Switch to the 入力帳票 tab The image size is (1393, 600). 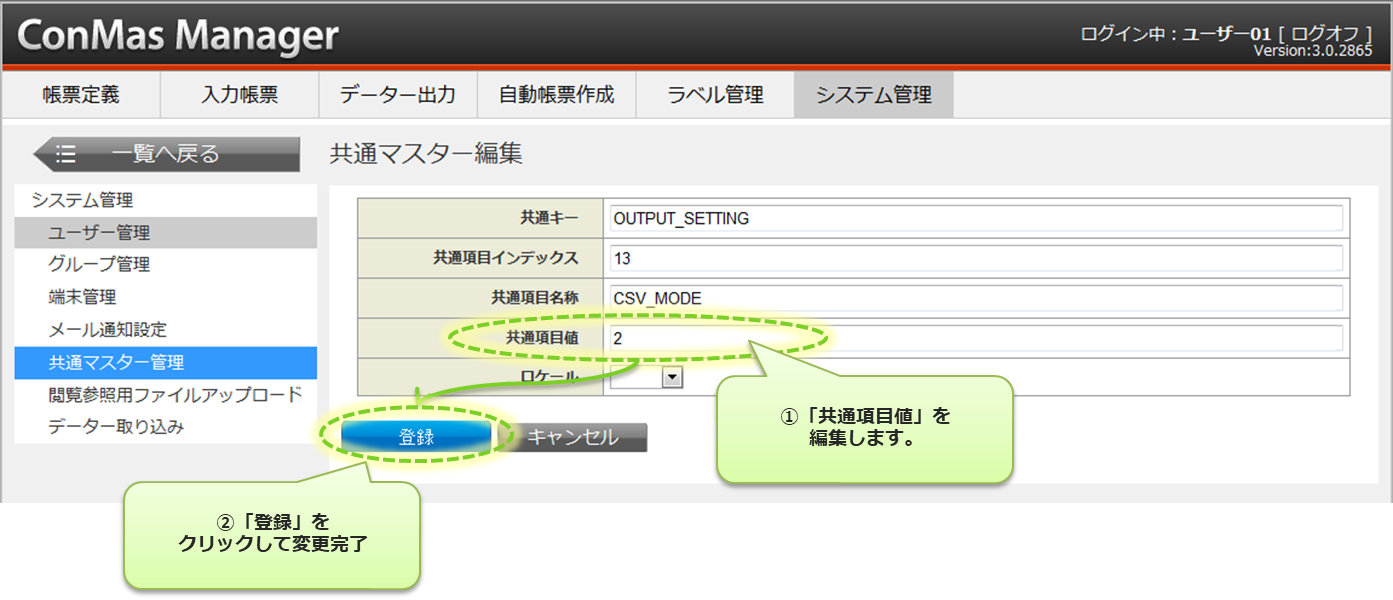239,95
